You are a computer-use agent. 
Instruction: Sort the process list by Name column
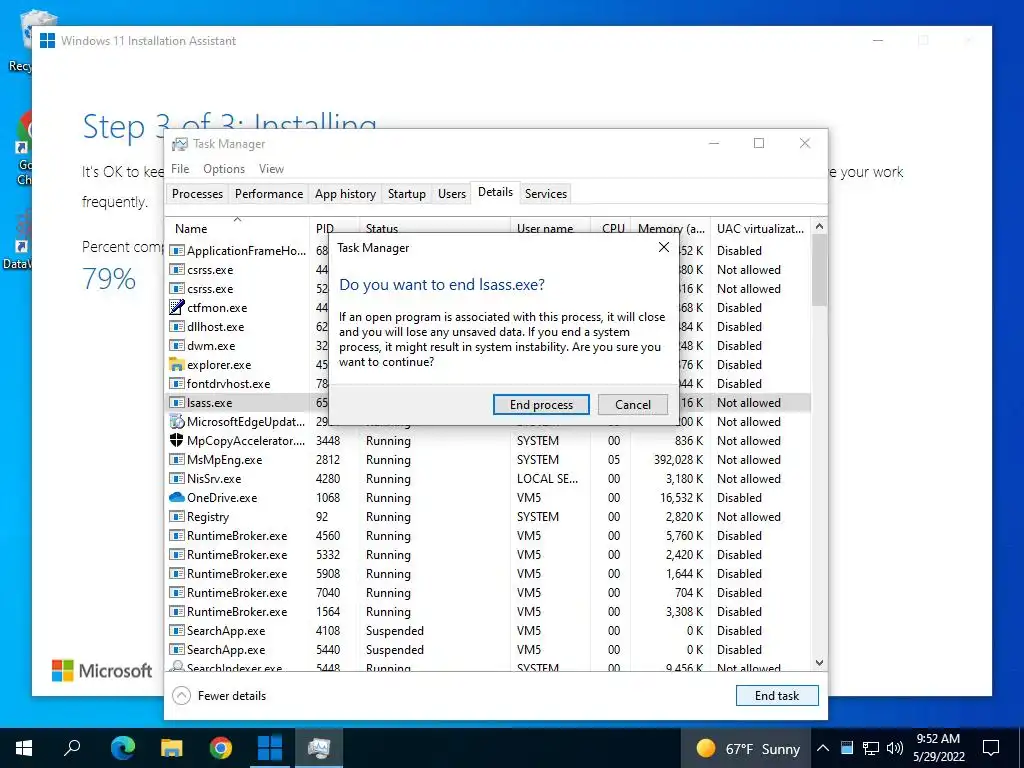coord(236,228)
